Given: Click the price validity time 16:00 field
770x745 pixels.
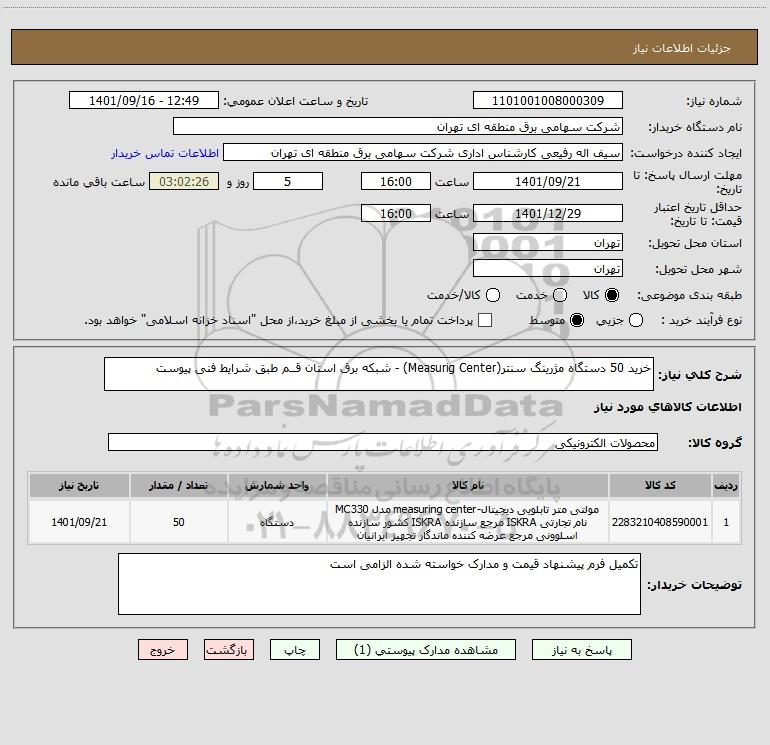Looking at the screenshot, I should coord(396,213).
